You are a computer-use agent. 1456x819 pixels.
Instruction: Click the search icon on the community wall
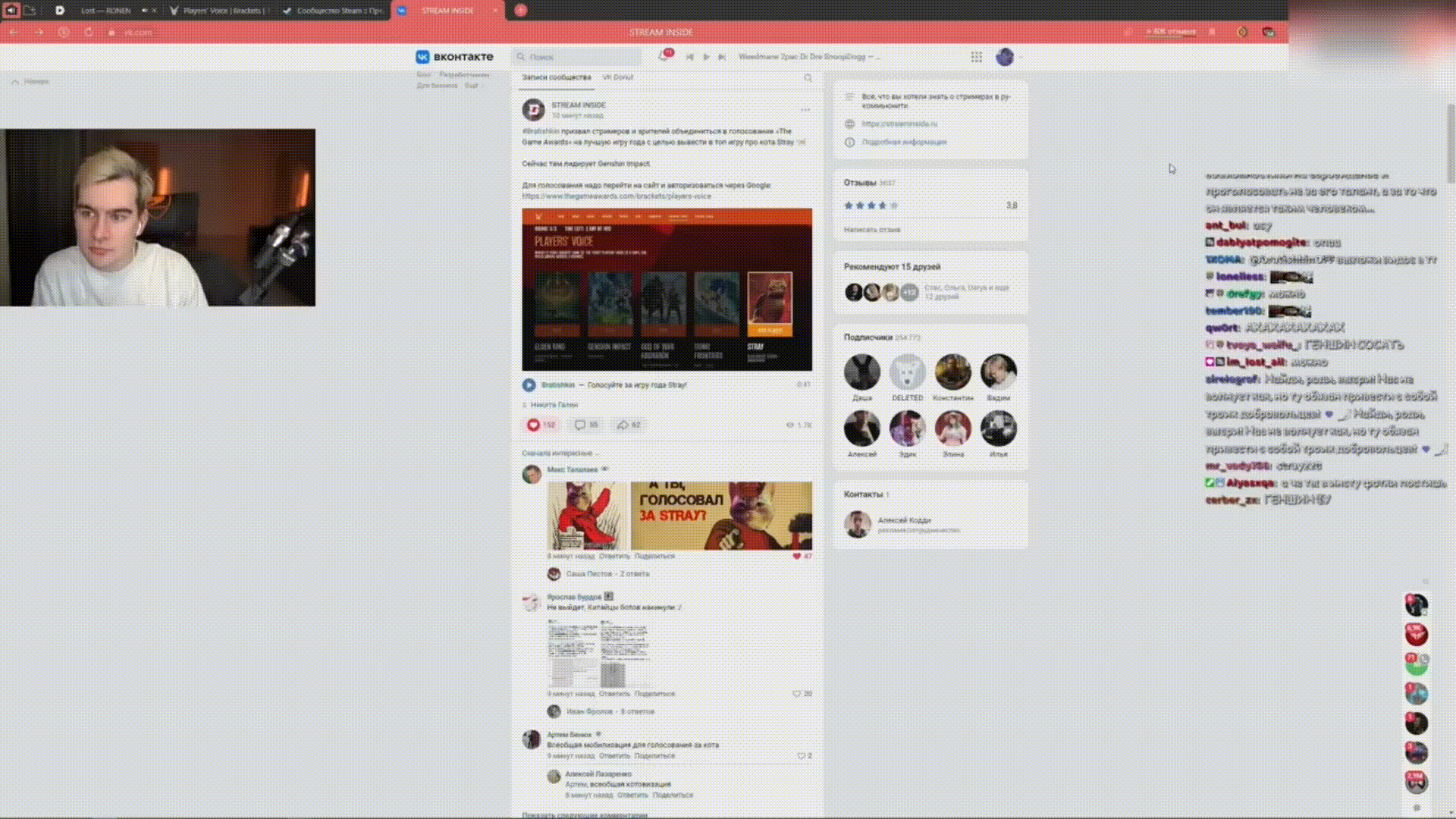pyautogui.click(x=808, y=77)
